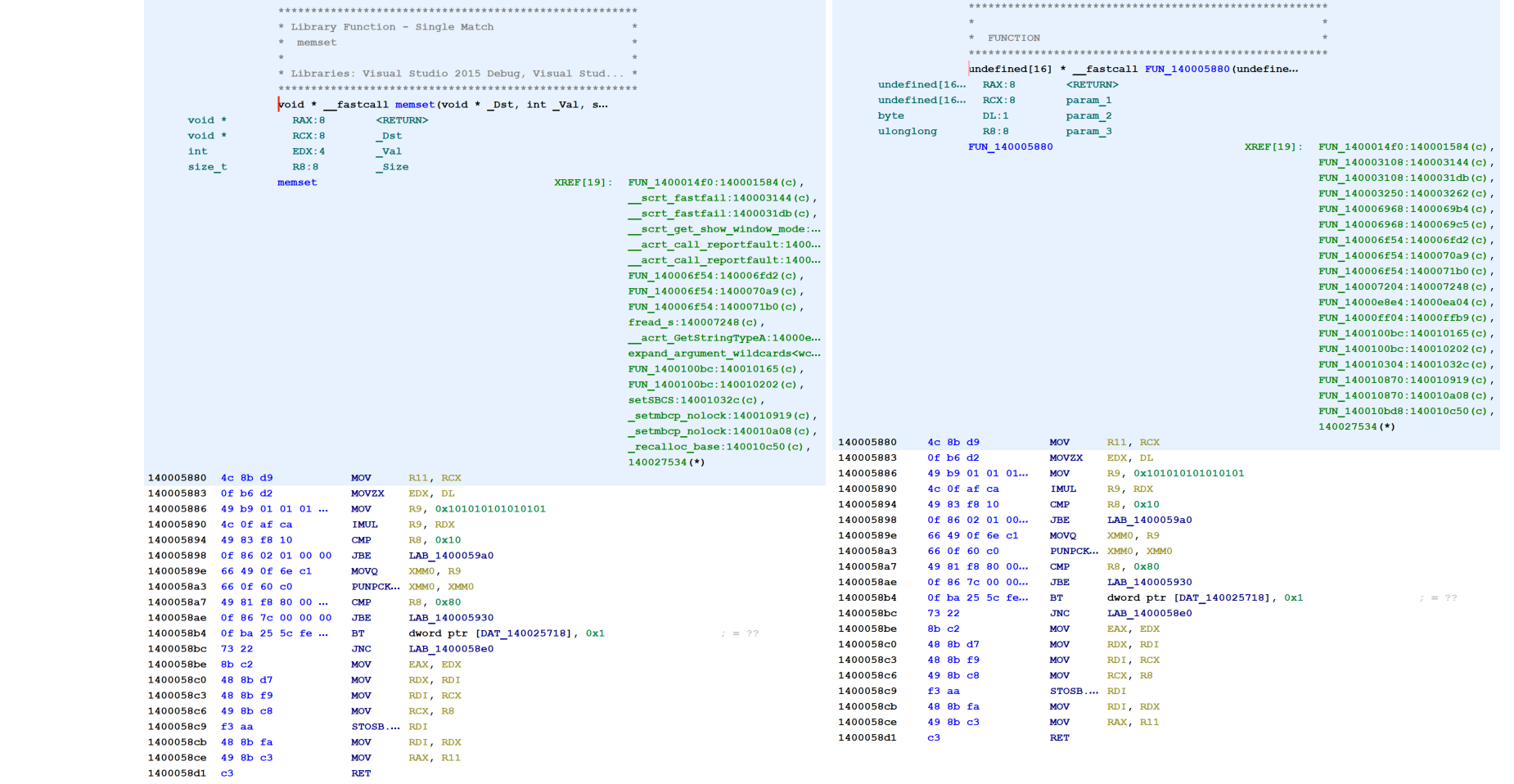Screen dimensions: 1514x784
Task: Select the FUN_140005880 function name in right panel
Action: 1010,146
